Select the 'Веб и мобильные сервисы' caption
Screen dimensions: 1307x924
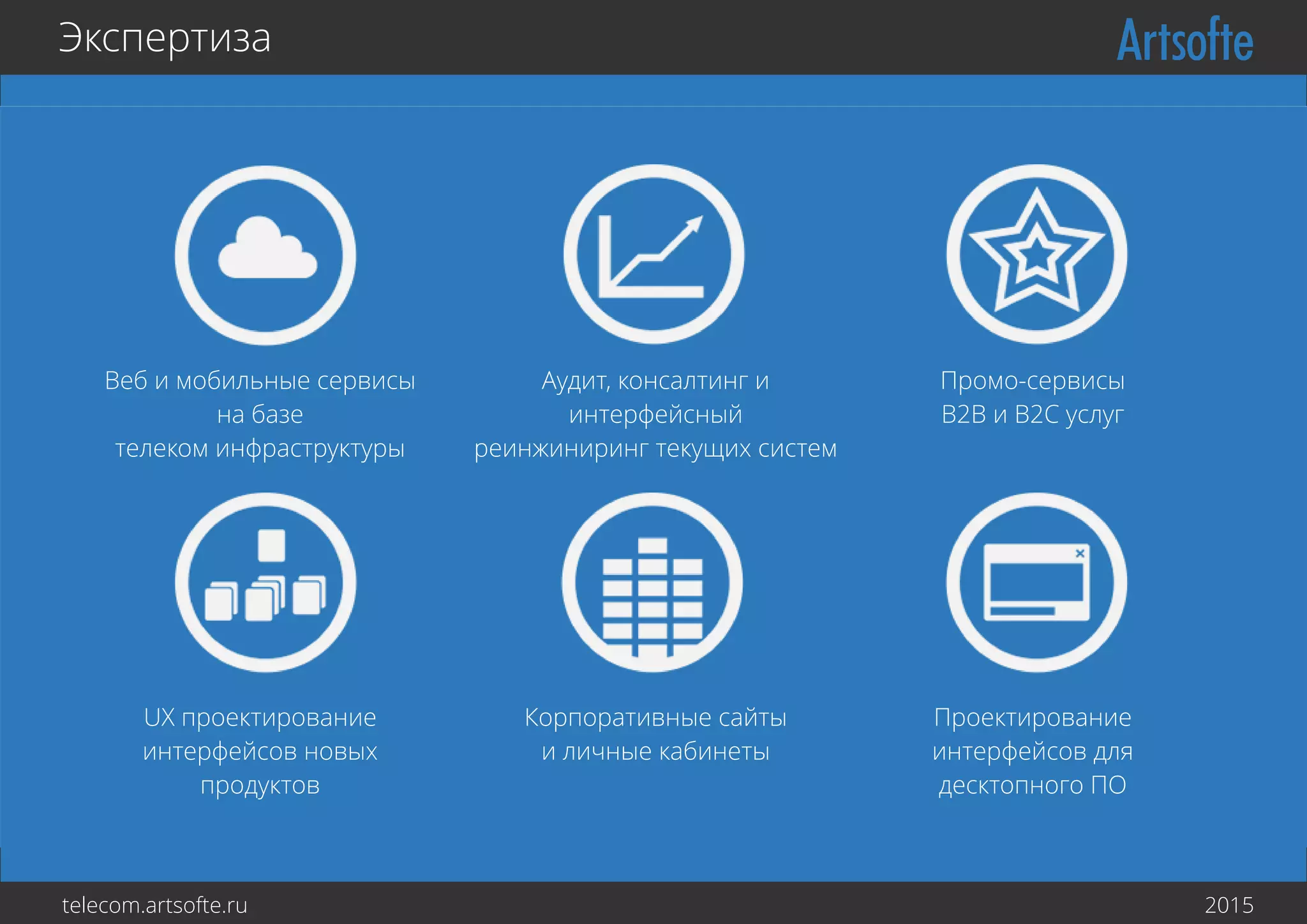pos(260,381)
